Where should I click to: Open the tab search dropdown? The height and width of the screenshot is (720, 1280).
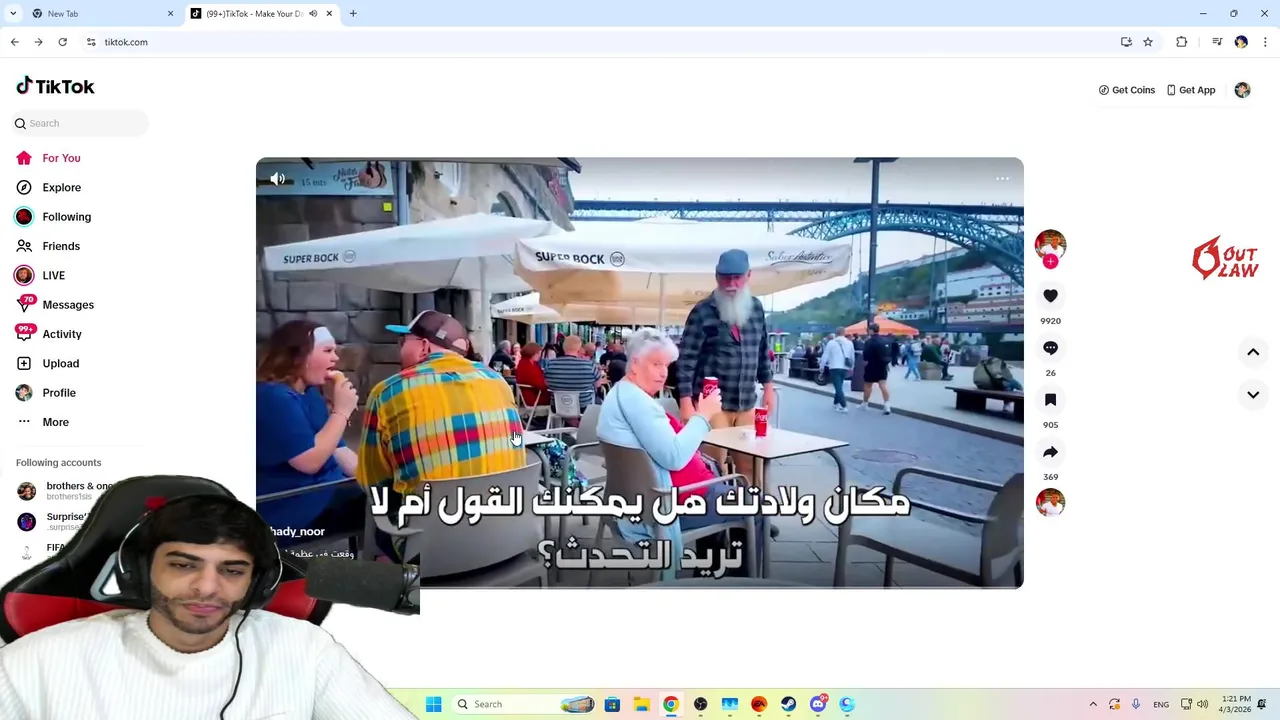(x=13, y=14)
